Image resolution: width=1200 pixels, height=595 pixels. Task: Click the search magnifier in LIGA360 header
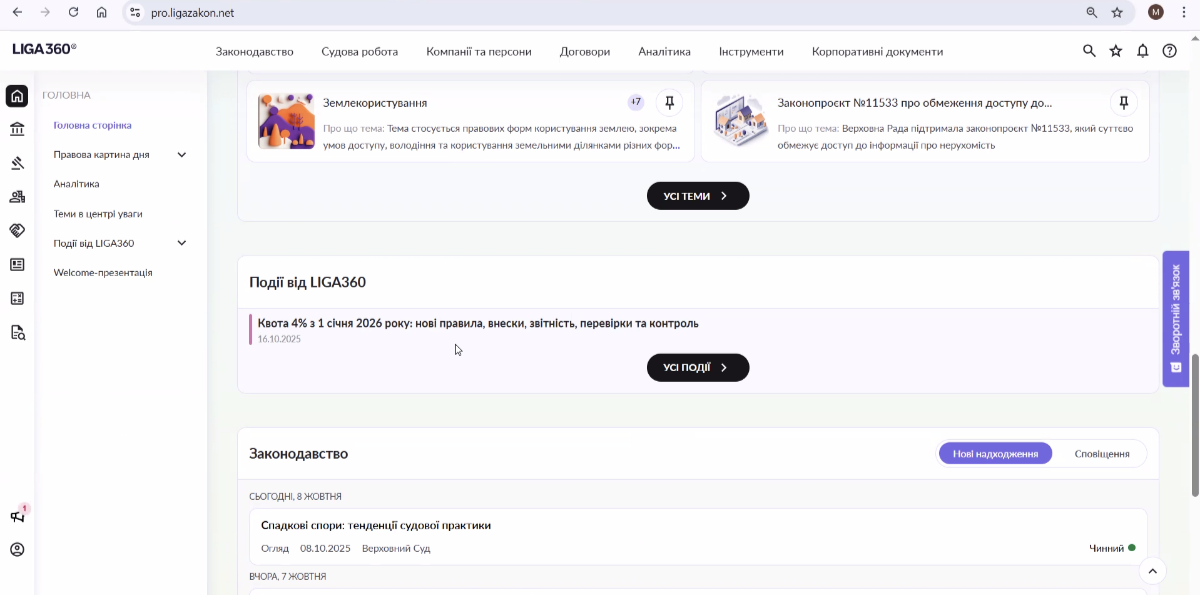(x=1089, y=51)
